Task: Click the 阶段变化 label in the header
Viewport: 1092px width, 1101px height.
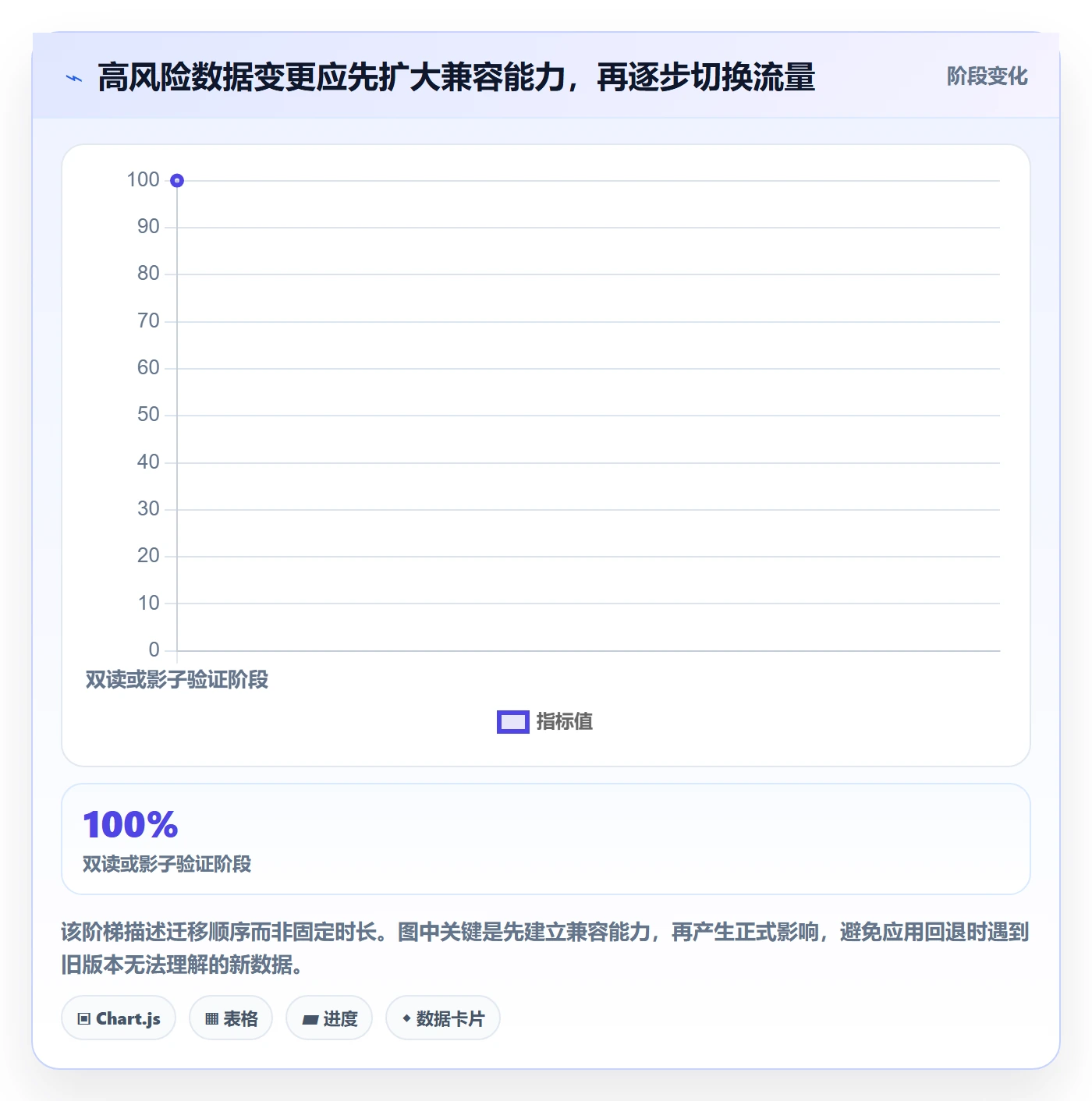Action: [x=987, y=76]
